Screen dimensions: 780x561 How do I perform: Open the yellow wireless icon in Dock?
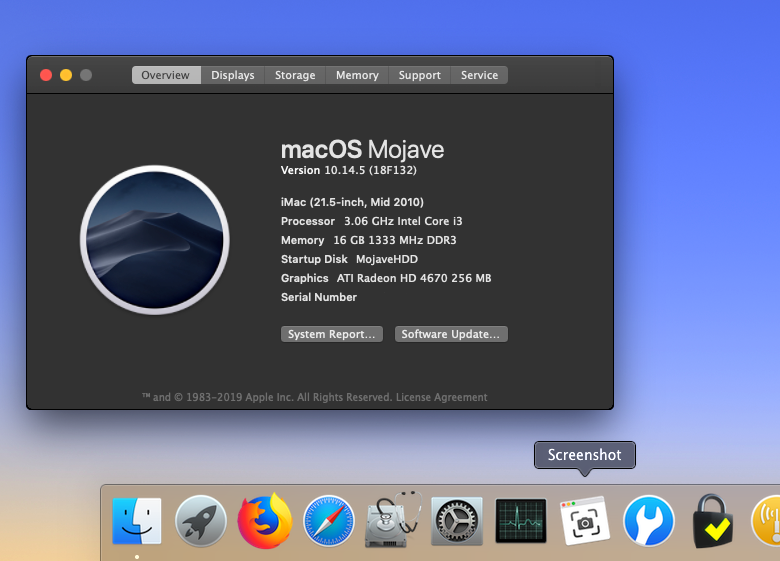(x=766, y=521)
